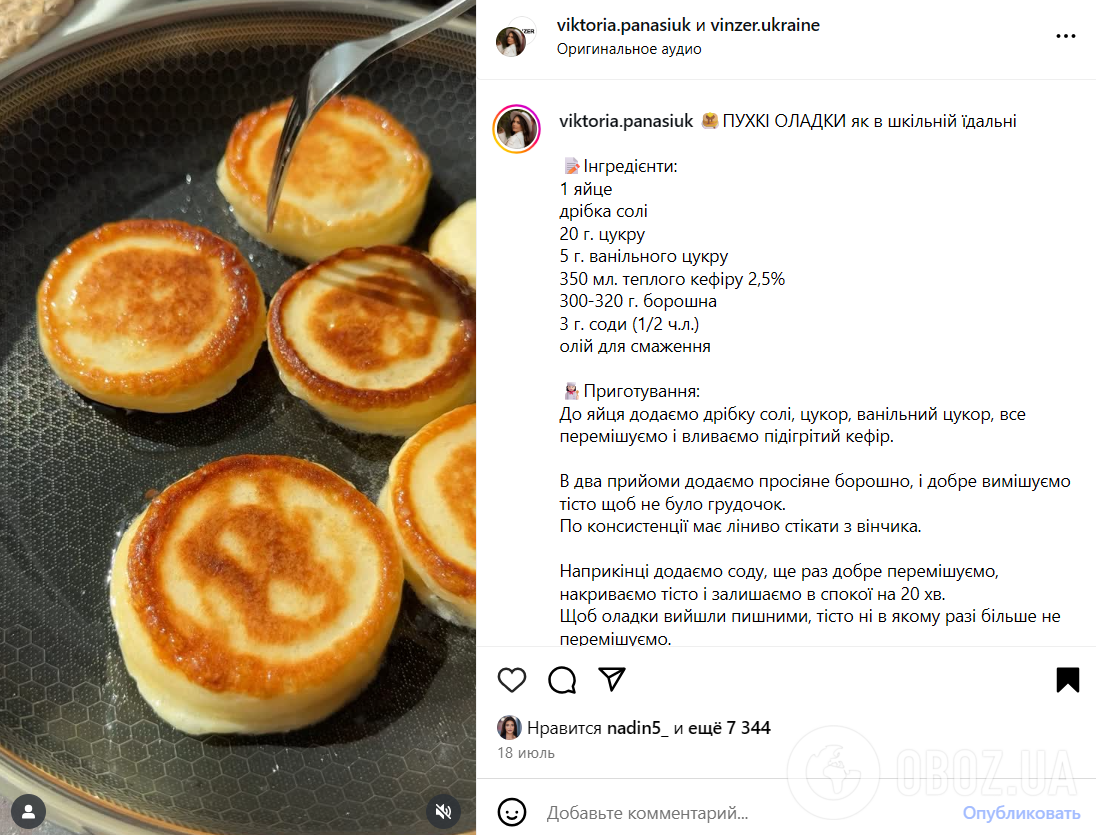This screenshot has height=835, width=1096.
Task: Toggle sound with the mute control
Action: pos(443,812)
